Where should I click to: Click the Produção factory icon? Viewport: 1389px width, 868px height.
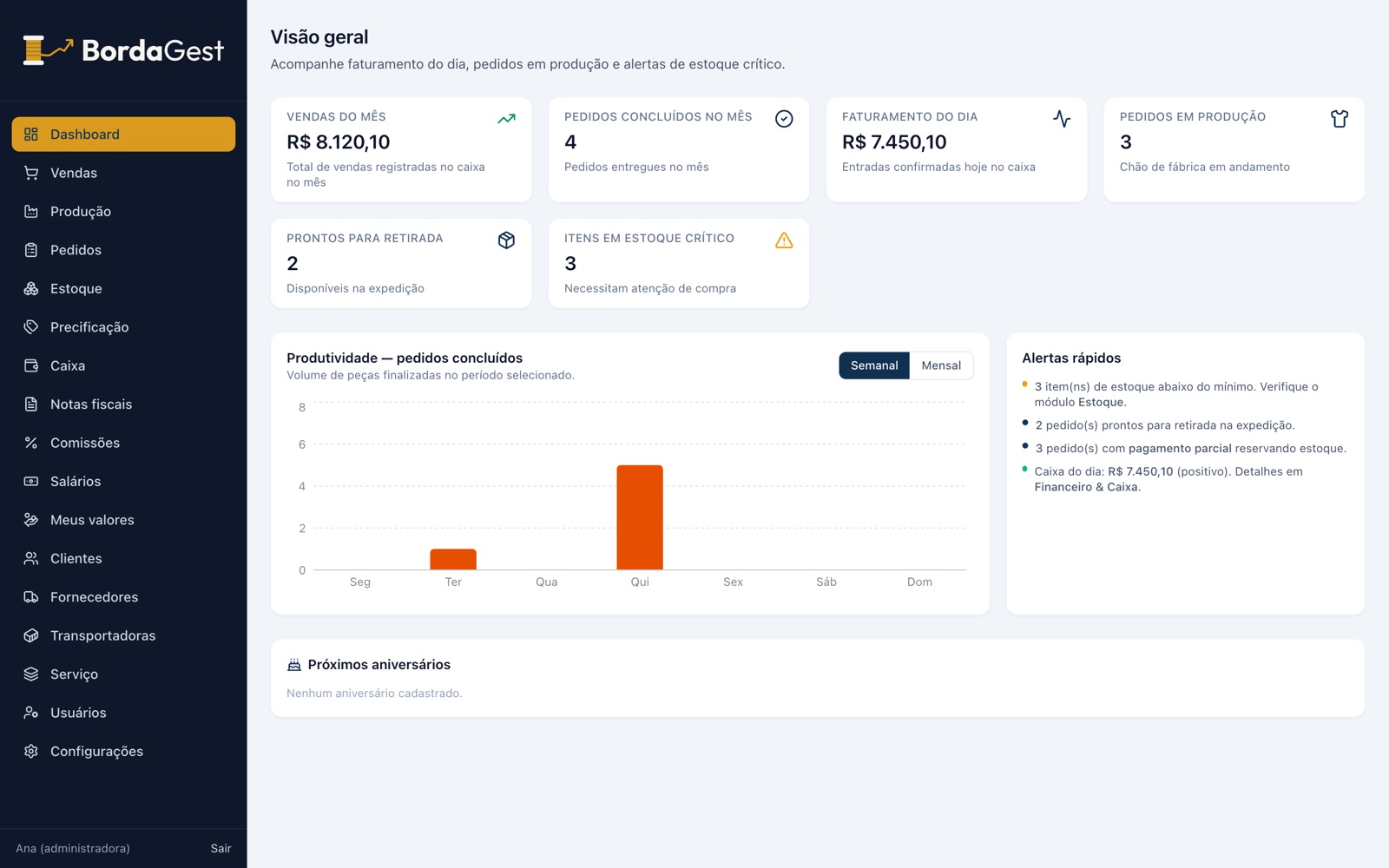click(31, 211)
